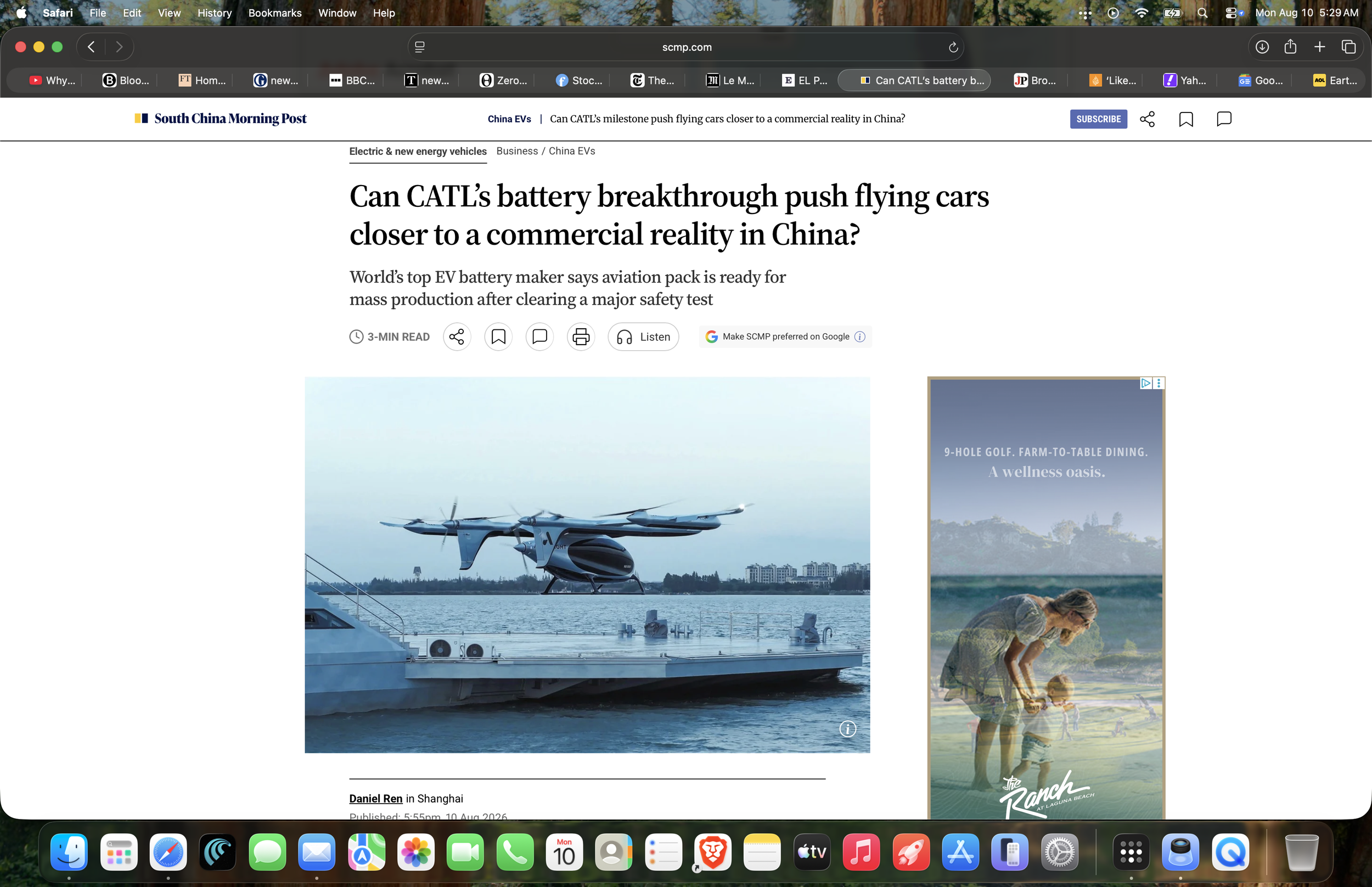The image size is (1372, 887).
Task: Open the View menu
Action: point(169,13)
